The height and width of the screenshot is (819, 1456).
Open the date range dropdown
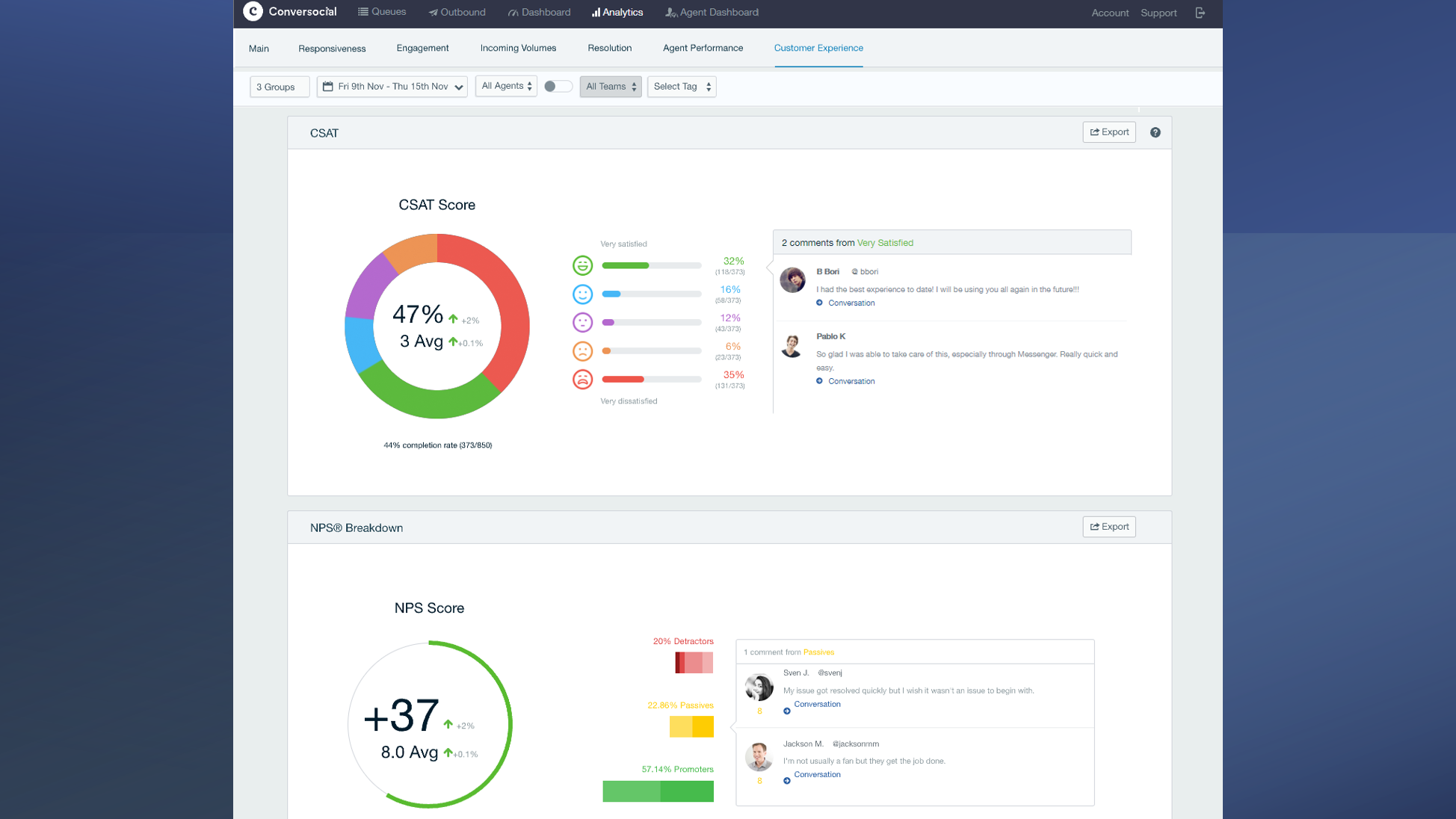(392, 87)
